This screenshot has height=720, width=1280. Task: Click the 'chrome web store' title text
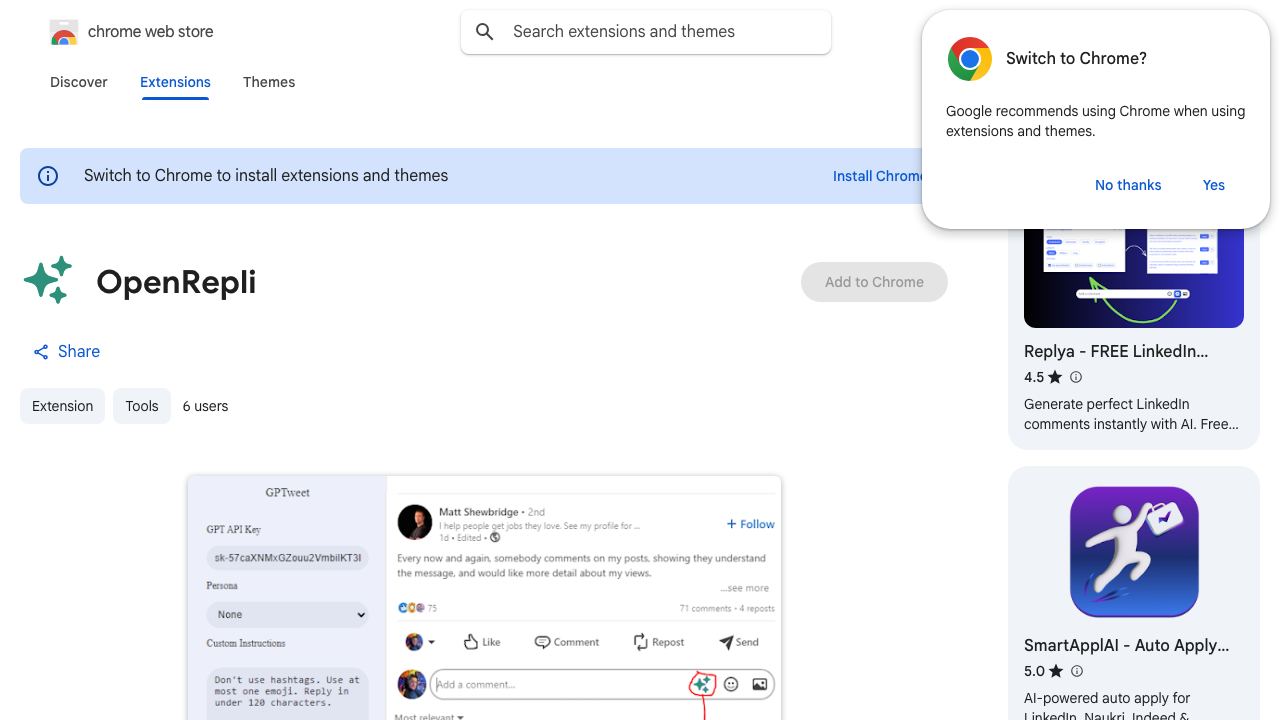click(x=151, y=32)
